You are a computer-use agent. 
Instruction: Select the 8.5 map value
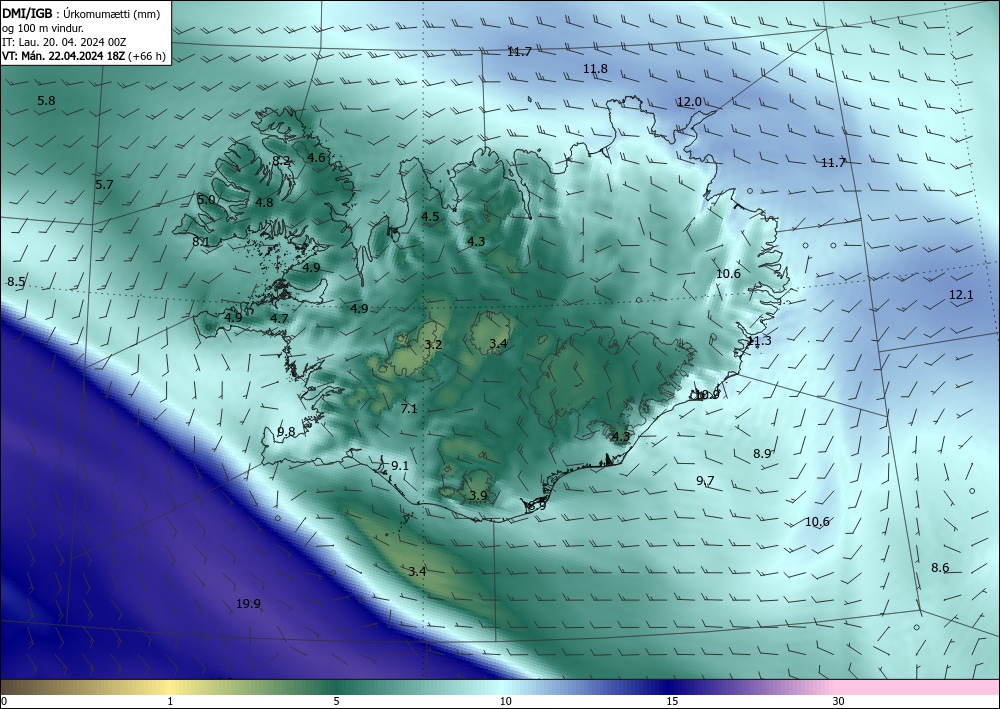coord(17,282)
